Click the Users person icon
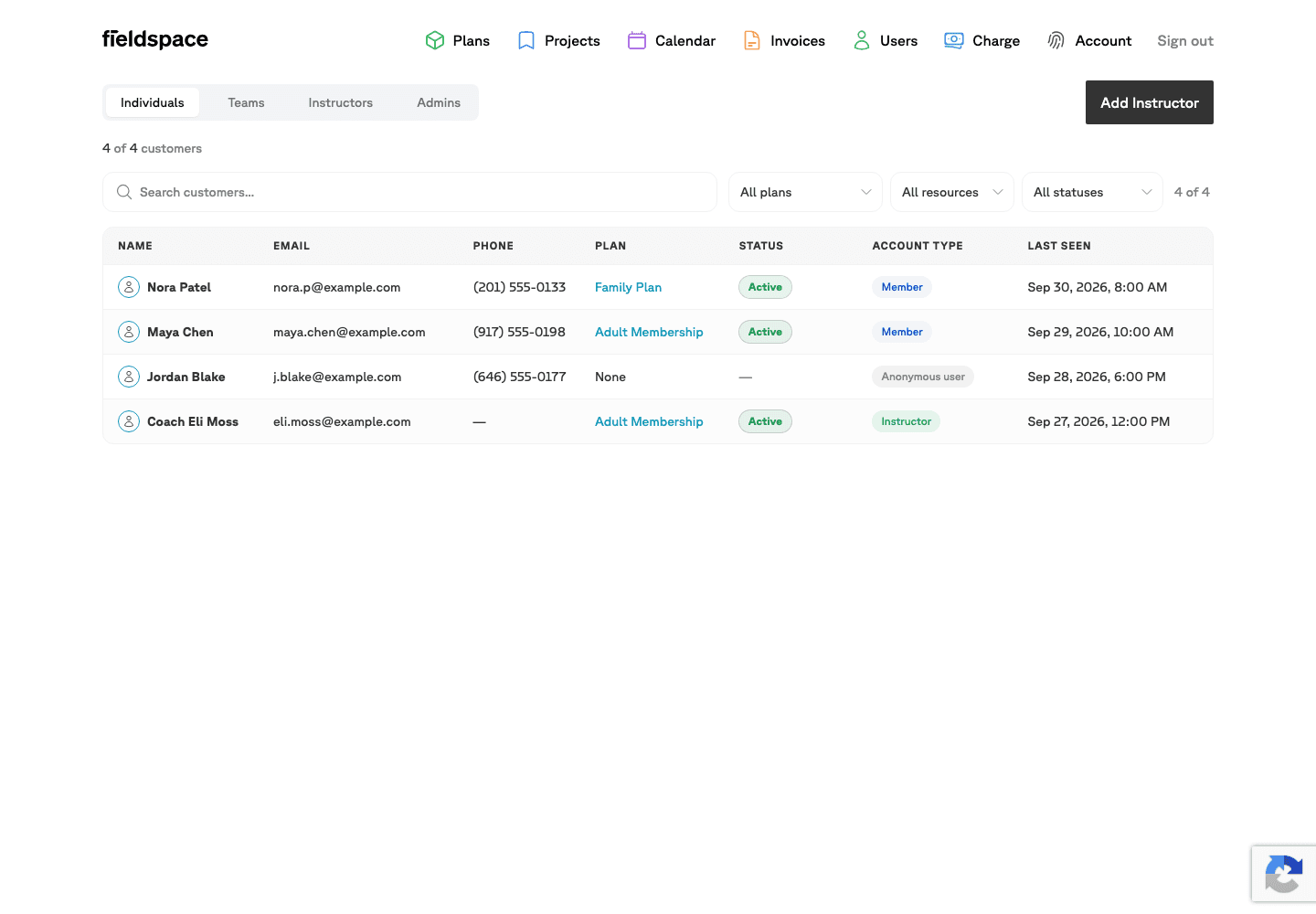This screenshot has width=1316, height=914. [862, 40]
